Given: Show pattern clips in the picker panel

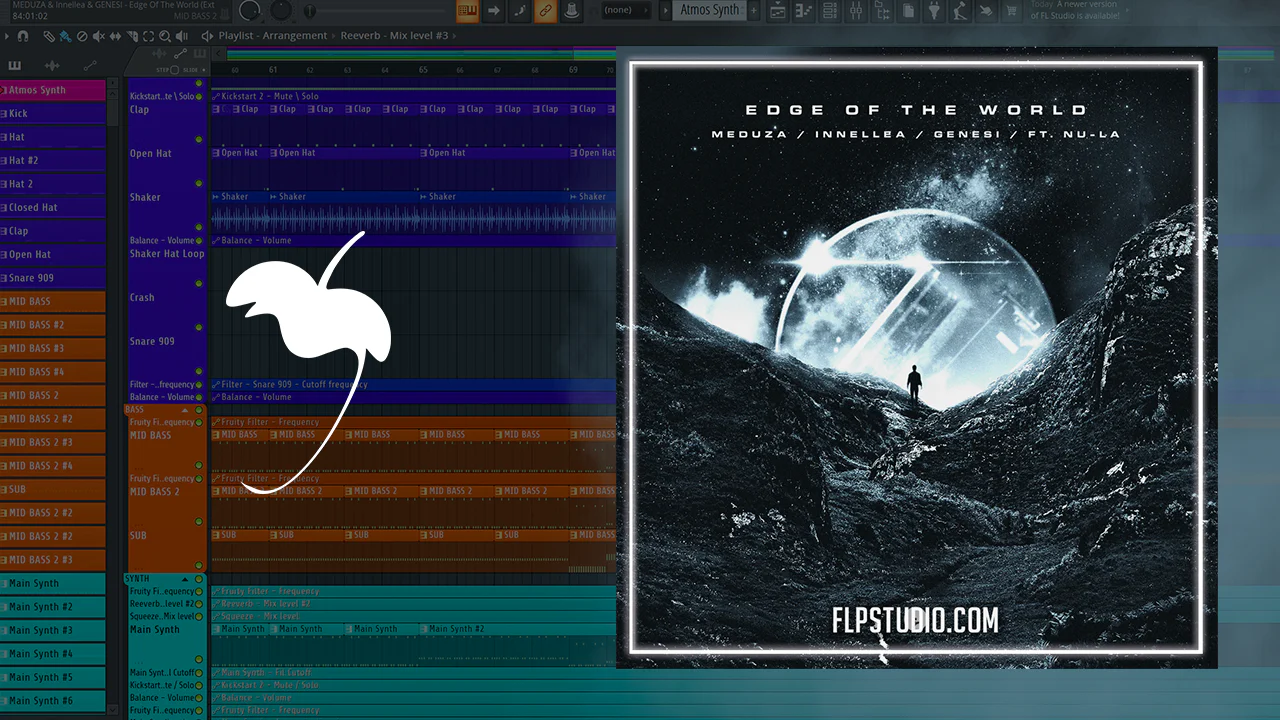Looking at the screenshot, I should pos(15,65).
